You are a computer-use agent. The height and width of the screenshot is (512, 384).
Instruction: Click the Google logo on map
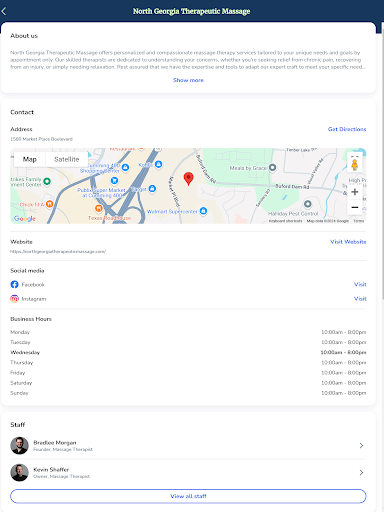(x=25, y=219)
